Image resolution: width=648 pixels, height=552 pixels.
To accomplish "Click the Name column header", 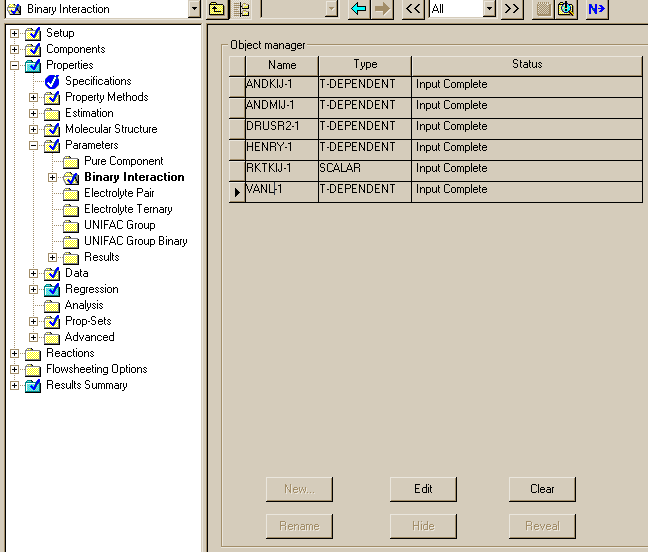I will pos(282,65).
